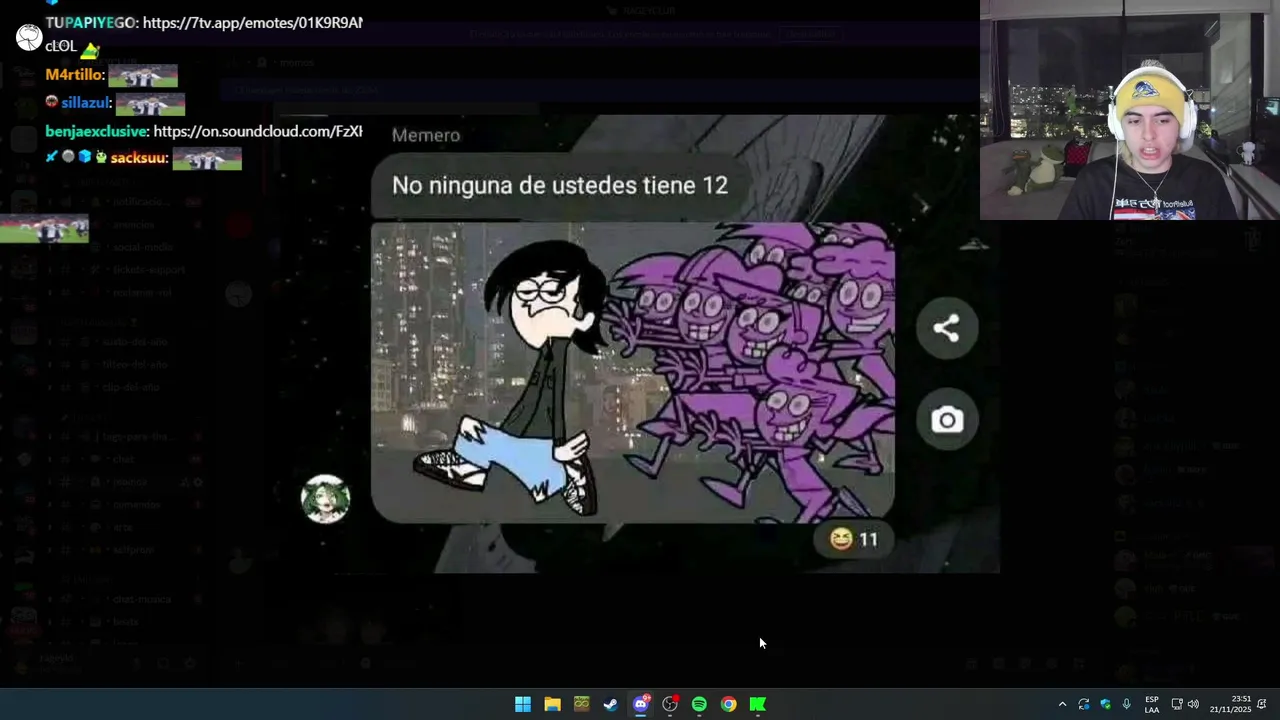Click the camera icon beside the meme
Screen dimensions: 1280x720
(x=946, y=420)
